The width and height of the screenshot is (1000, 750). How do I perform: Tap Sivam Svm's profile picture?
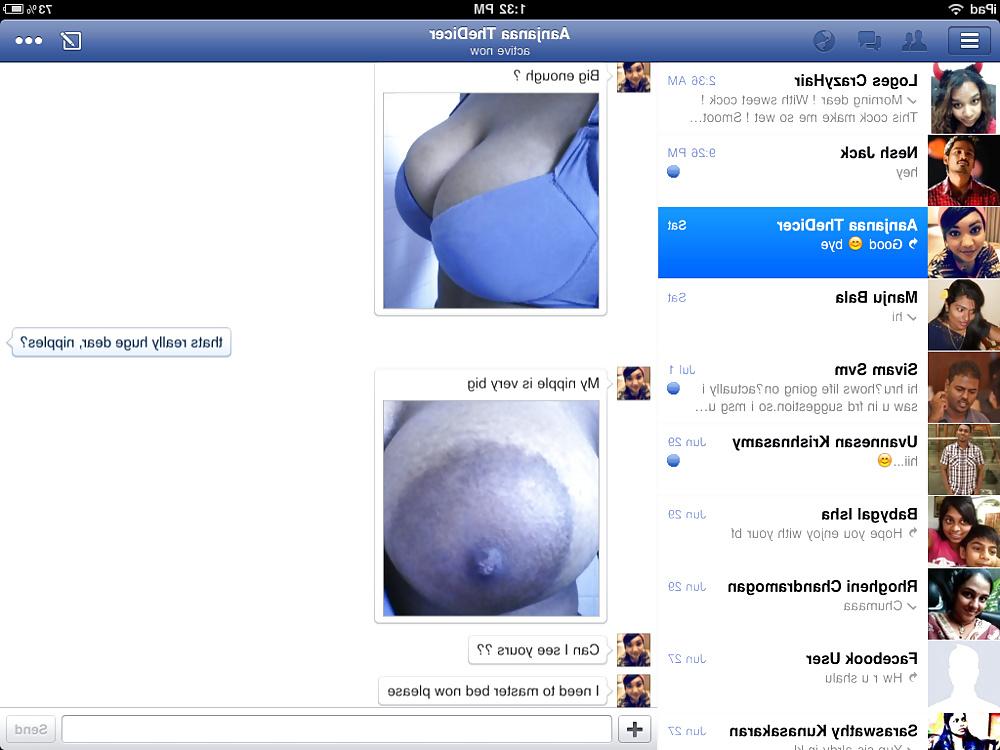[x=964, y=387]
